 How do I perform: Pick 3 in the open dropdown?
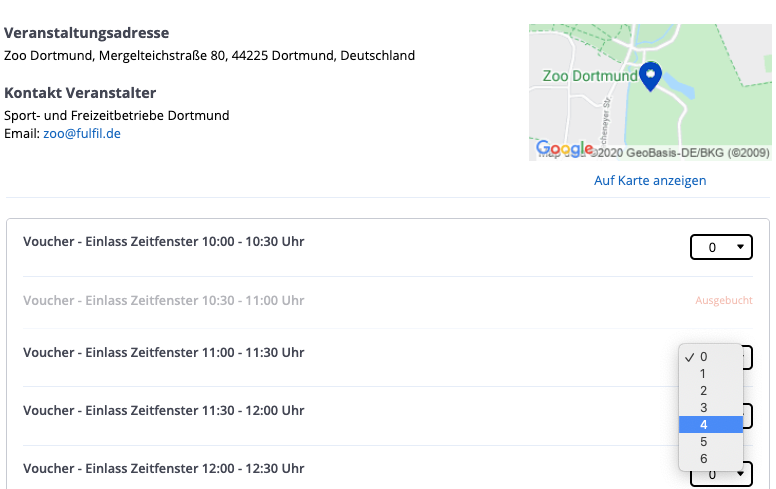pyautogui.click(x=704, y=408)
